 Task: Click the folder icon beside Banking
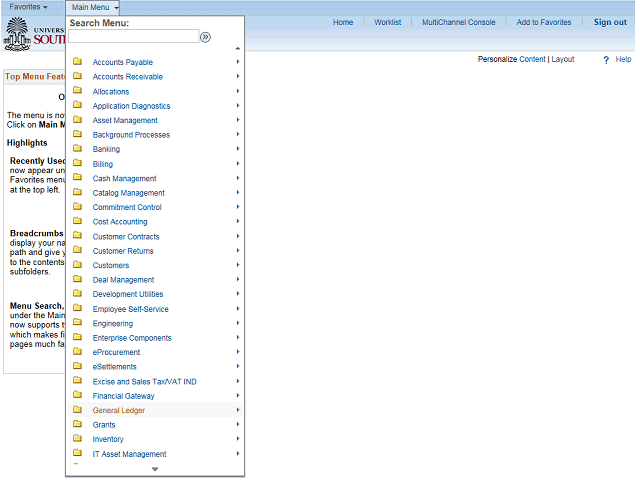click(x=78, y=149)
